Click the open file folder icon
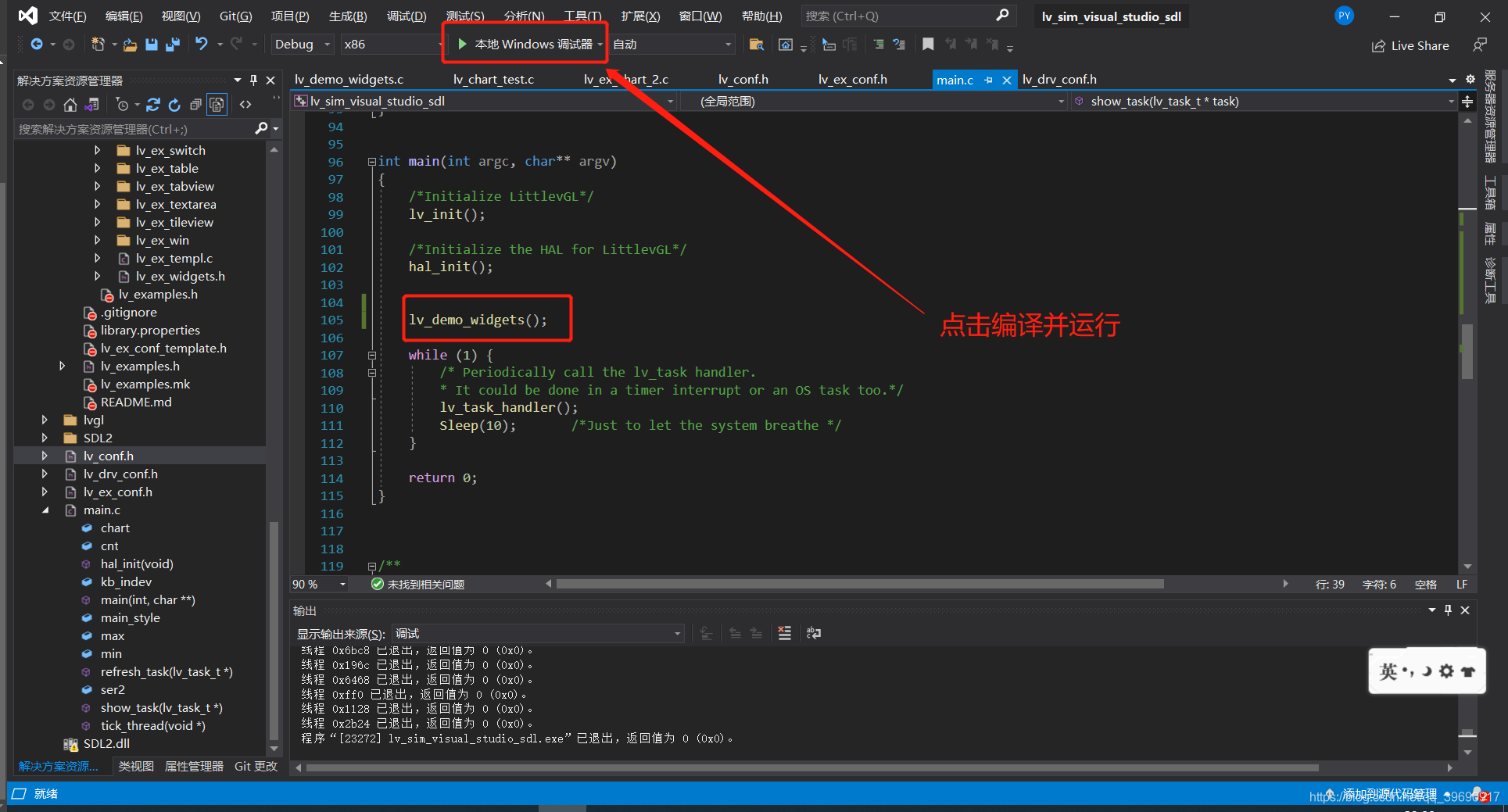 point(130,45)
